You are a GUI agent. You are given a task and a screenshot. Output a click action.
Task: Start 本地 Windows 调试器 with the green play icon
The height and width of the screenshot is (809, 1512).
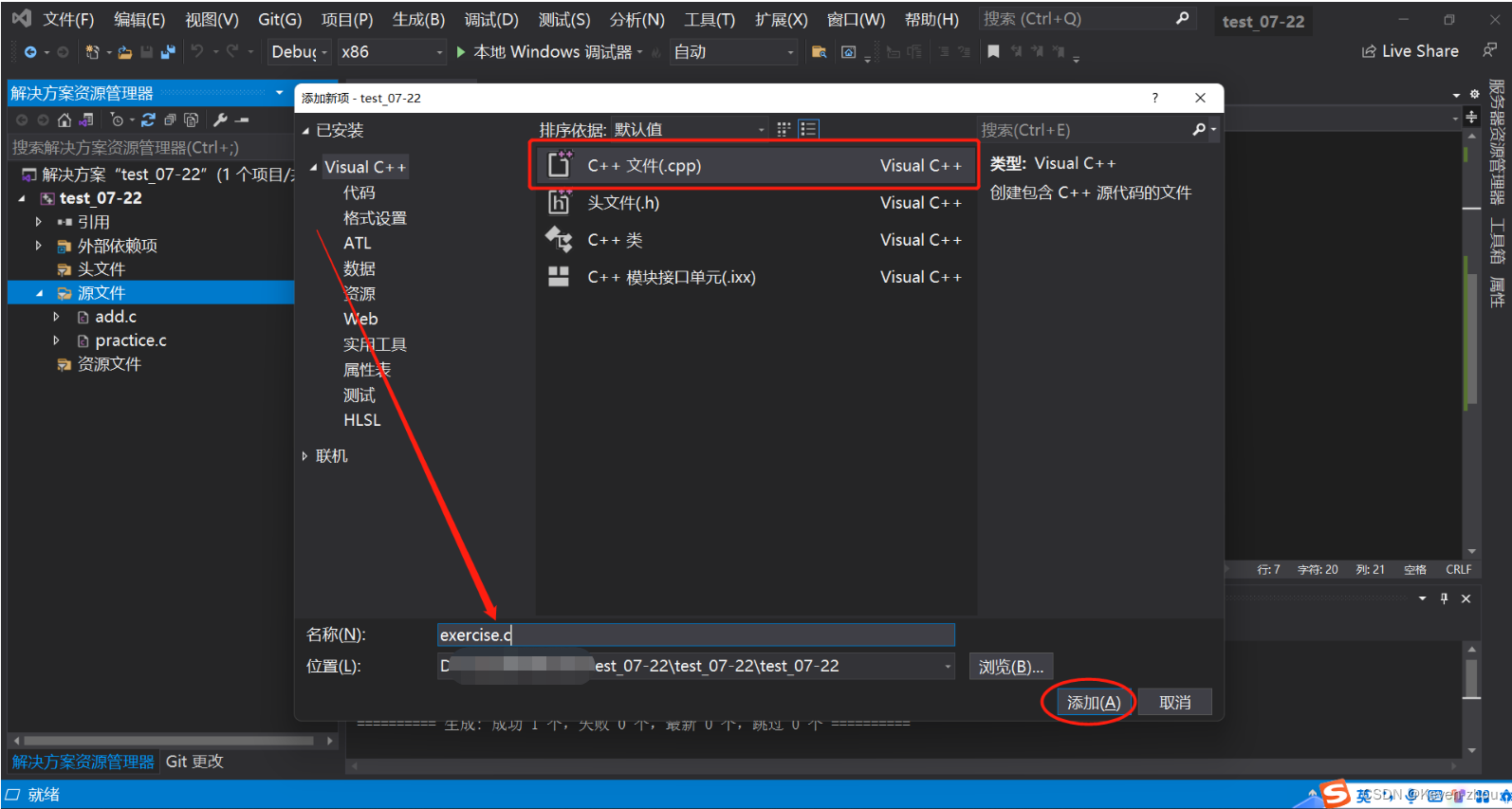(x=461, y=52)
